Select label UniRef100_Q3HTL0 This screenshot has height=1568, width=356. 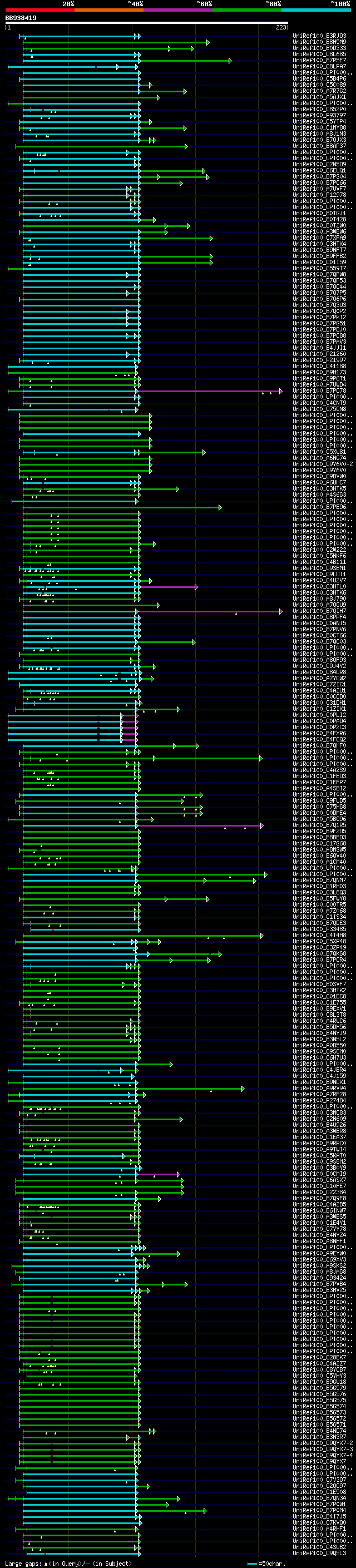click(x=319, y=587)
